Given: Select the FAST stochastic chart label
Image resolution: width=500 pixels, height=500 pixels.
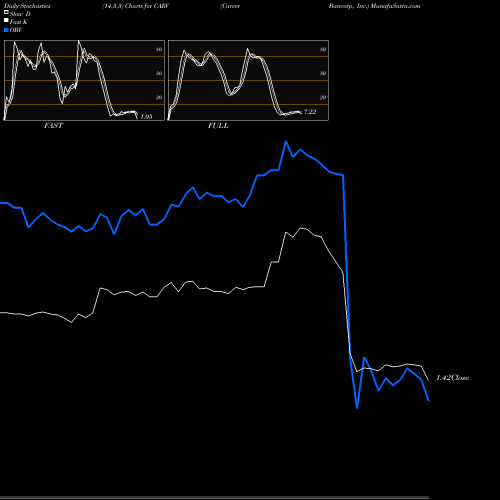Looking at the screenshot, I should click(53, 126).
